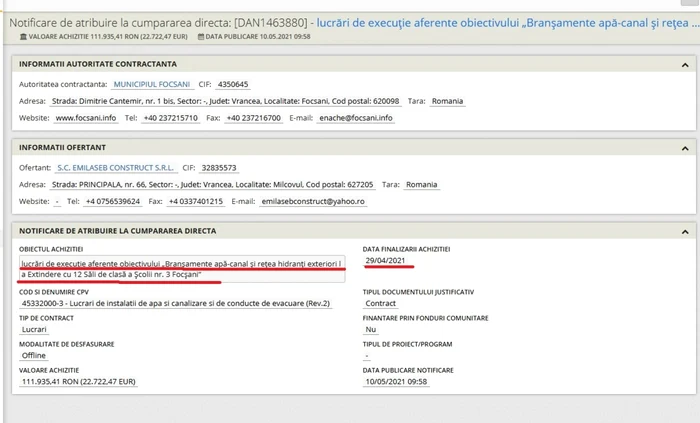Select the bidder CIF value 32835573
Image resolution: width=700 pixels, height=423 pixels.
pyautogui.click(x=219, y=168)
